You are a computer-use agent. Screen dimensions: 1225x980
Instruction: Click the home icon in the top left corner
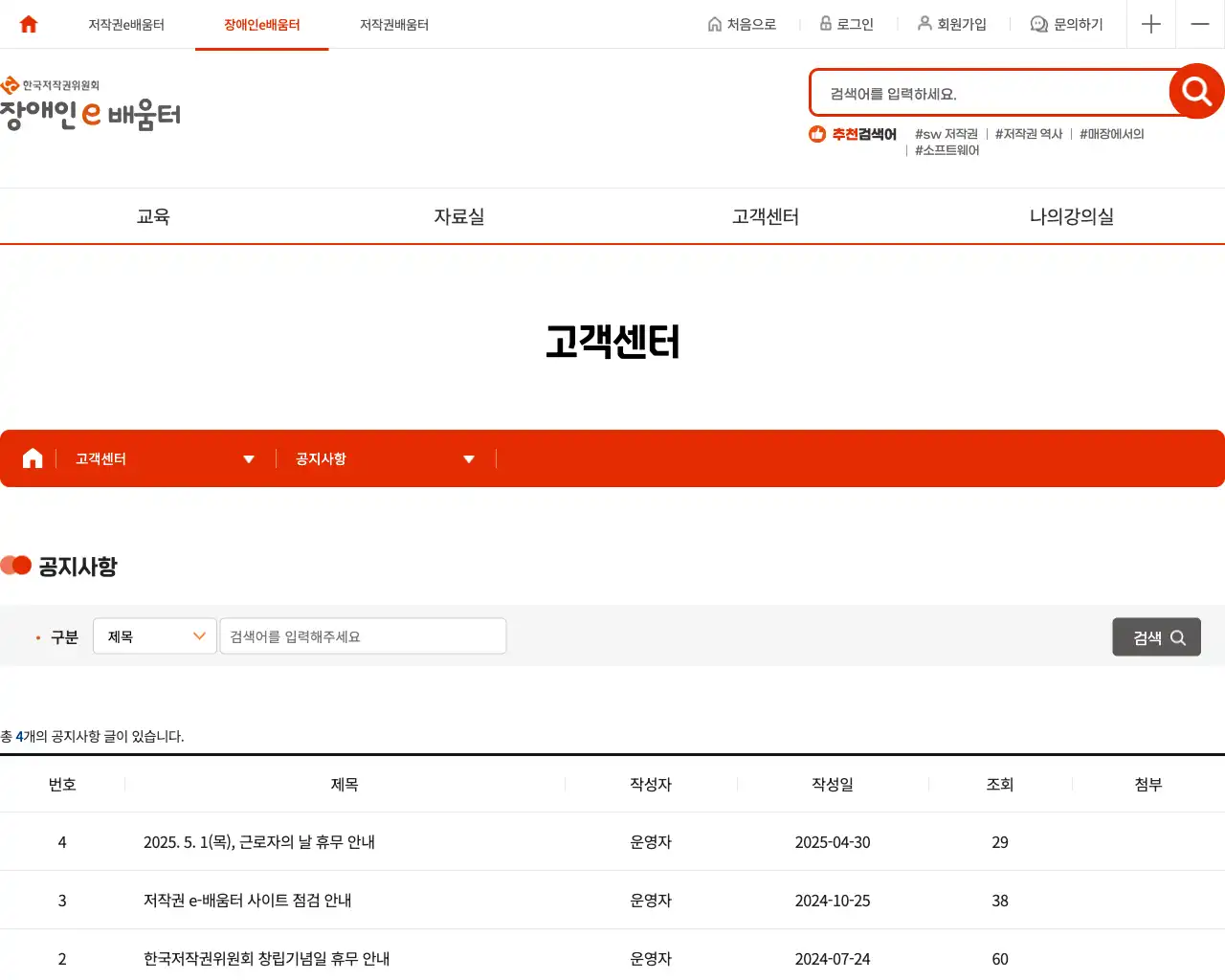coord(27,24)
